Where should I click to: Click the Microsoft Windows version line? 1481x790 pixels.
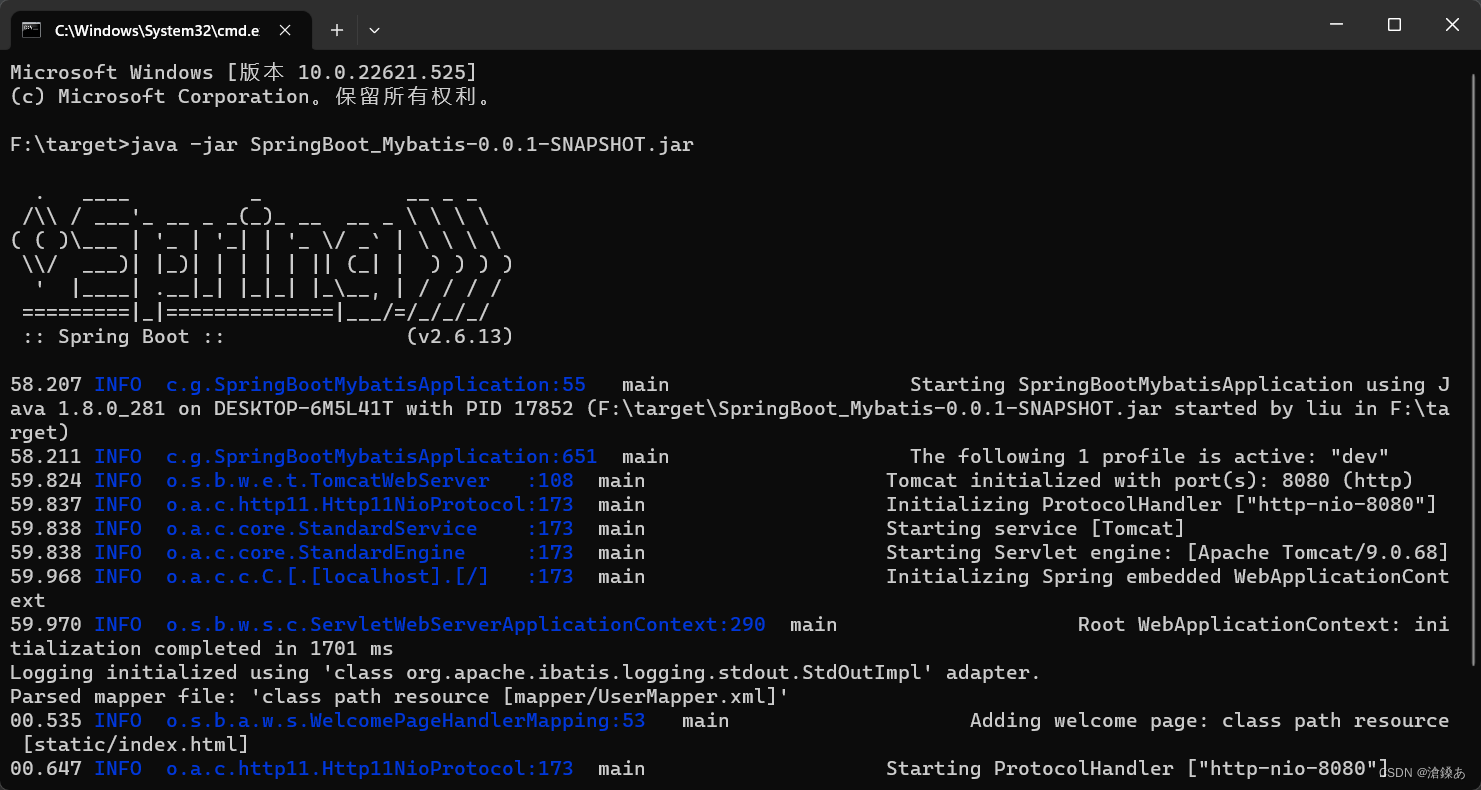pos(244,73)
